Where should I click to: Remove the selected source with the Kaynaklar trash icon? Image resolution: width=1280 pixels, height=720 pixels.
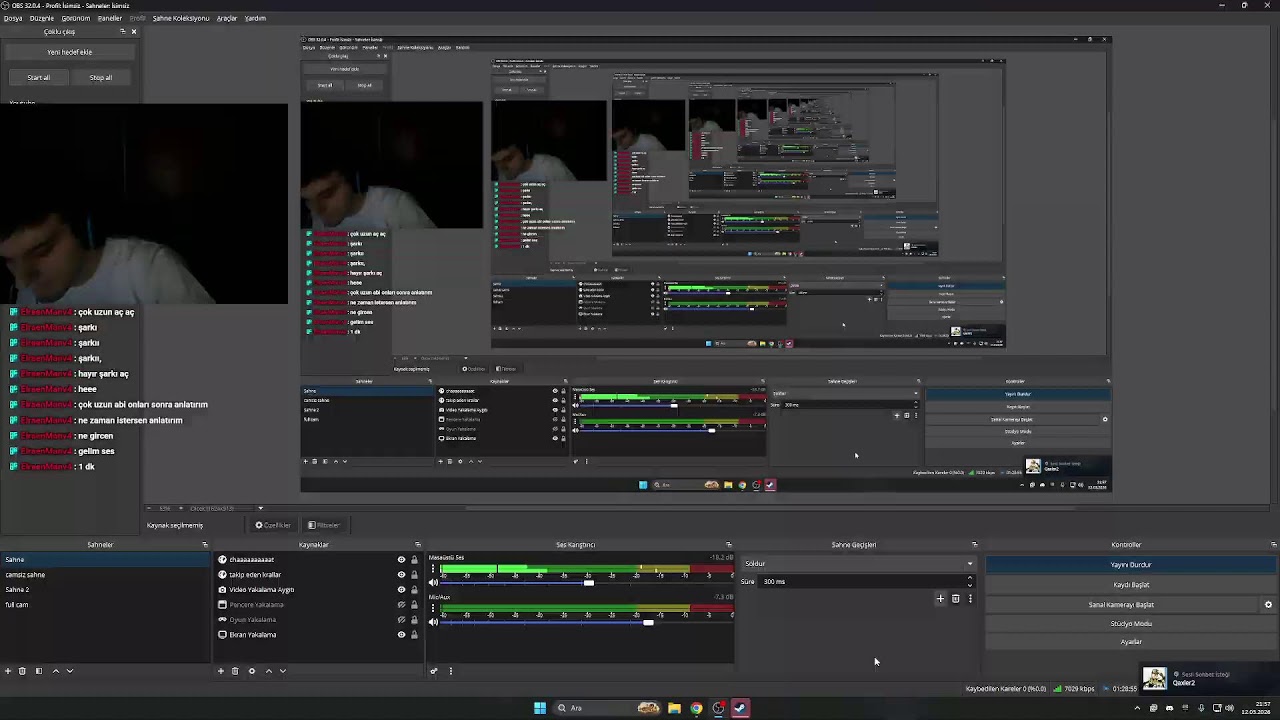[x=235, y=671]
